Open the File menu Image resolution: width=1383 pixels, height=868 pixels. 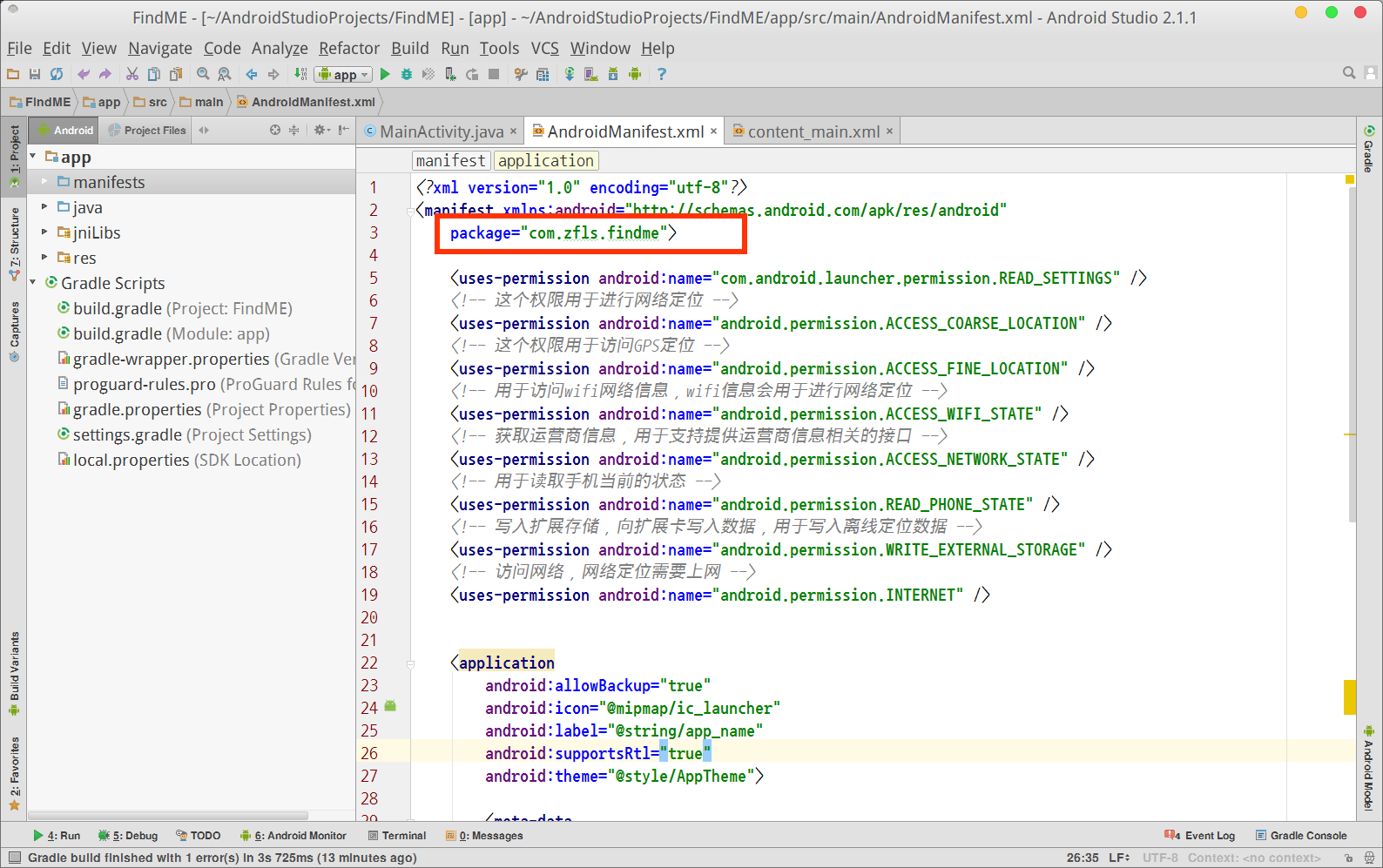point(19,49)
